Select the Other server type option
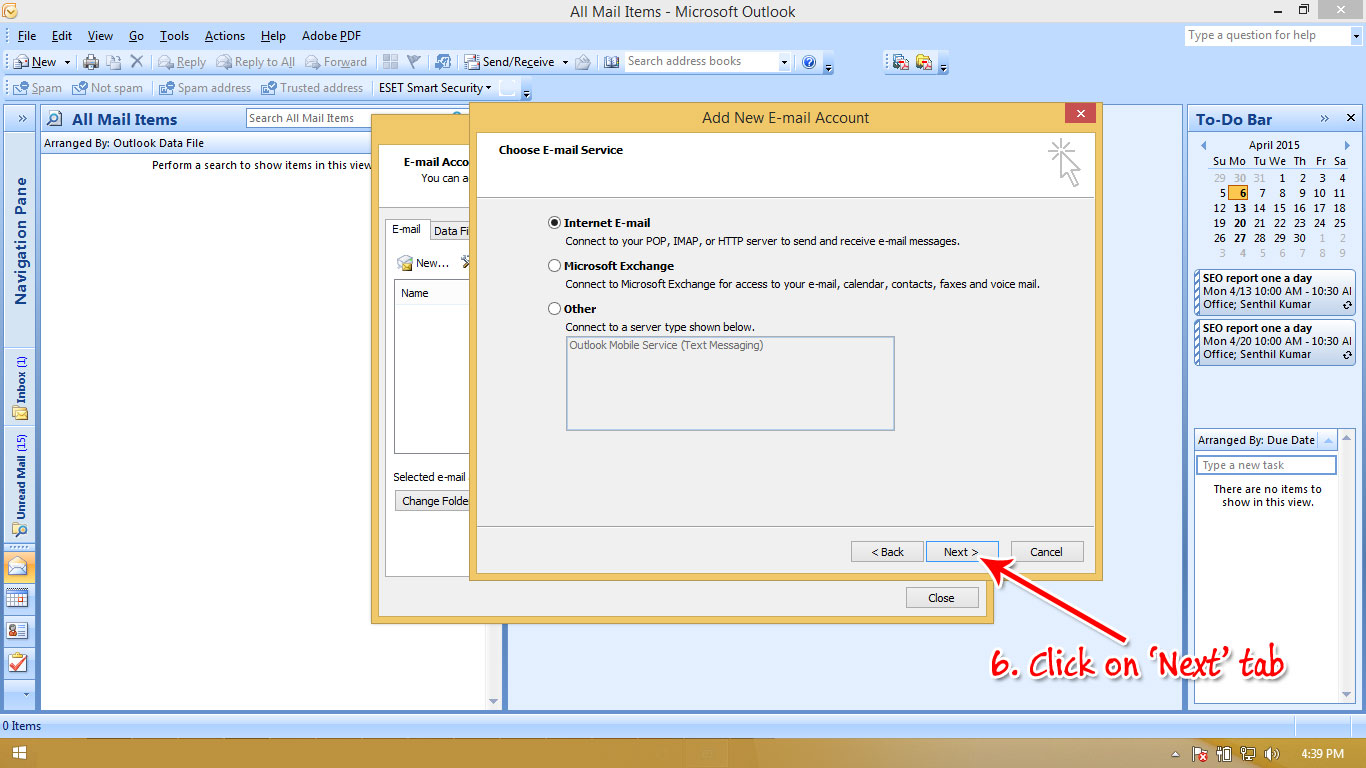1366x768 pixels. [554, 308]
